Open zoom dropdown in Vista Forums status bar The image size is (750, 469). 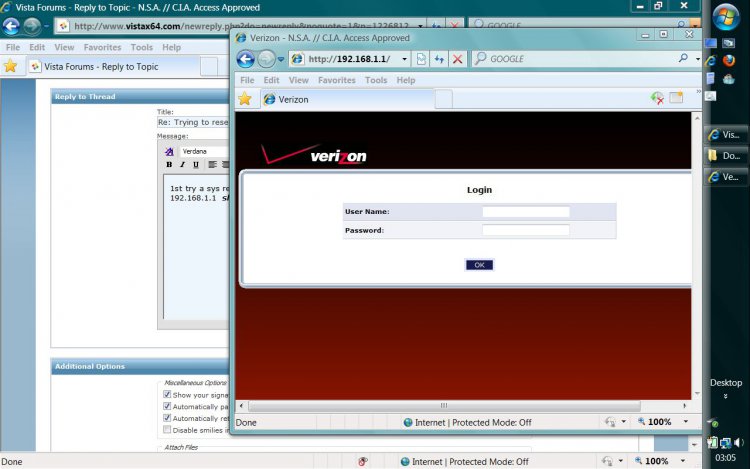(683, 461)
